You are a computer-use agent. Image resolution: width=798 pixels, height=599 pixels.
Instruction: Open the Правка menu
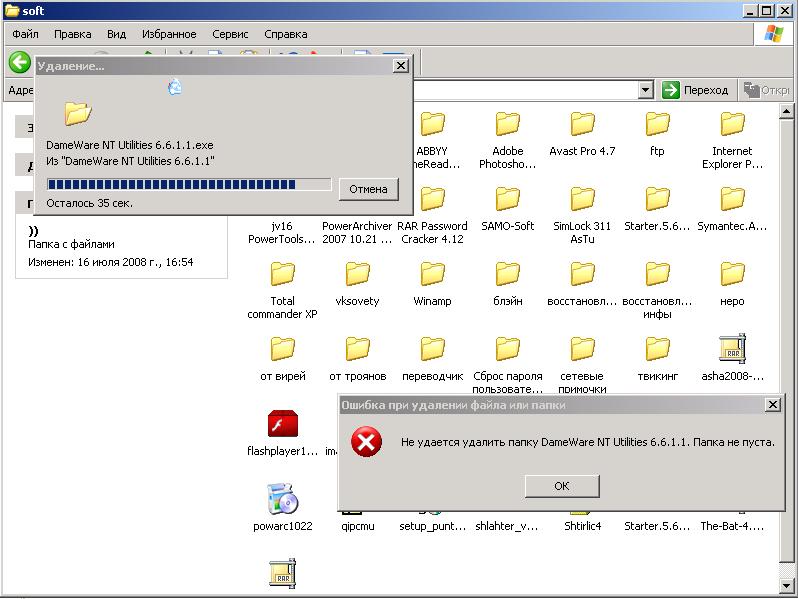coord(73,34)
